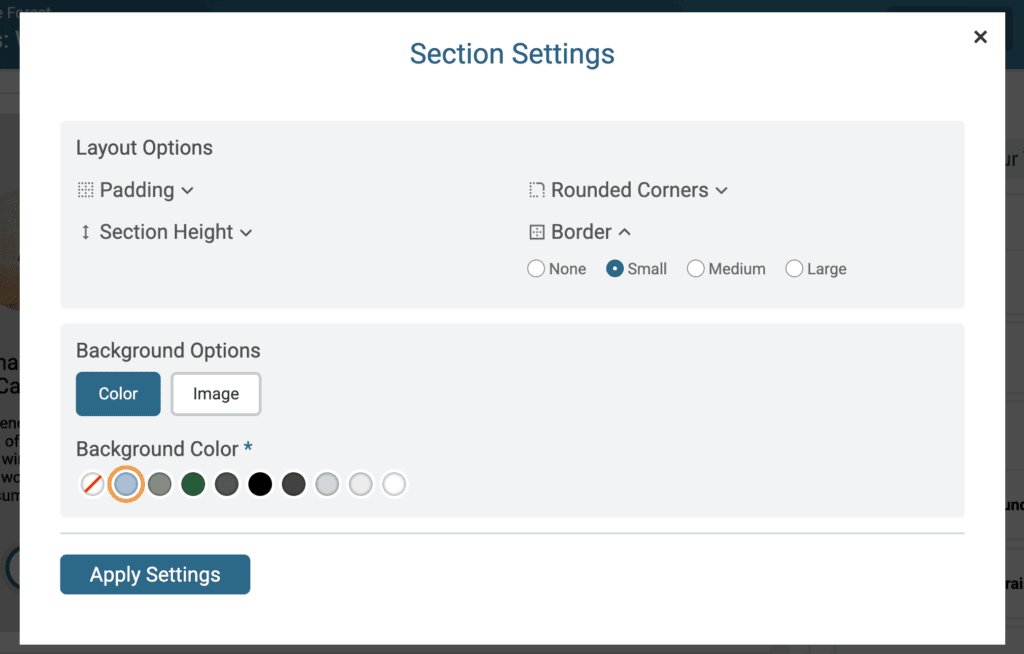This screenshot has width=1024, height=654.
Task: Apply Settings to the section
Action: (x=155, y=574)
